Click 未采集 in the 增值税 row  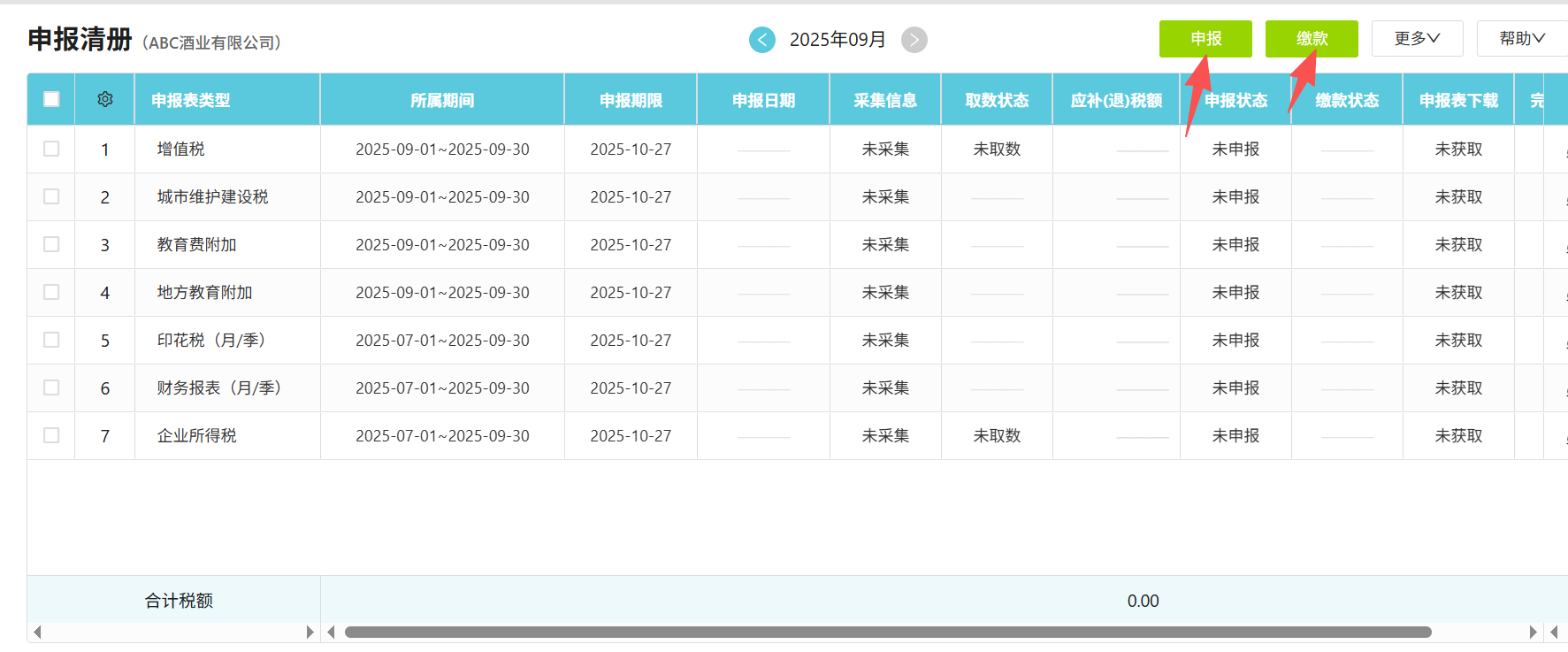tap(885, 149)
